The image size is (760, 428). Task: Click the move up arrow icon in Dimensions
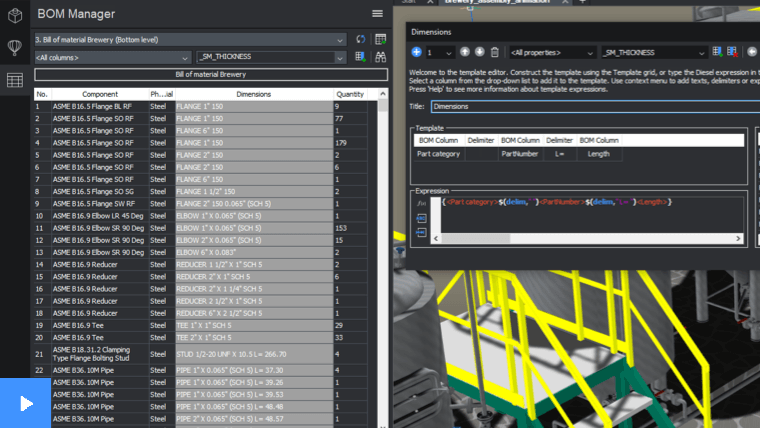465,52
